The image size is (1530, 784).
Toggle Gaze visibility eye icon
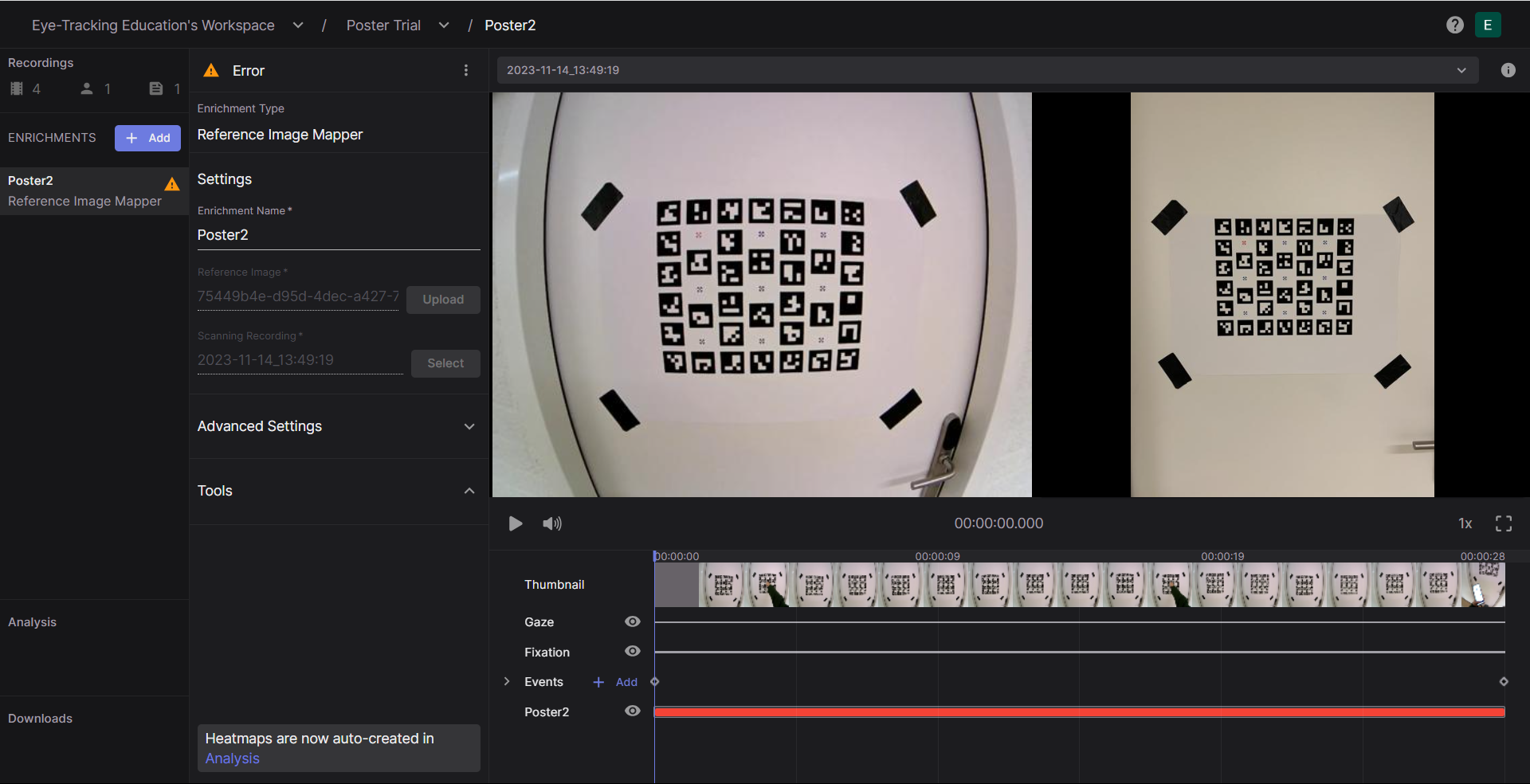tap(633, 621)
